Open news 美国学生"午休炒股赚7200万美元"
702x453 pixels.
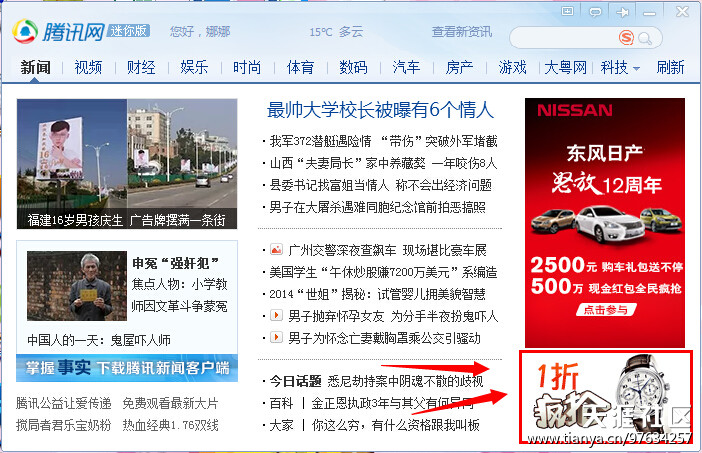(383, 272)
